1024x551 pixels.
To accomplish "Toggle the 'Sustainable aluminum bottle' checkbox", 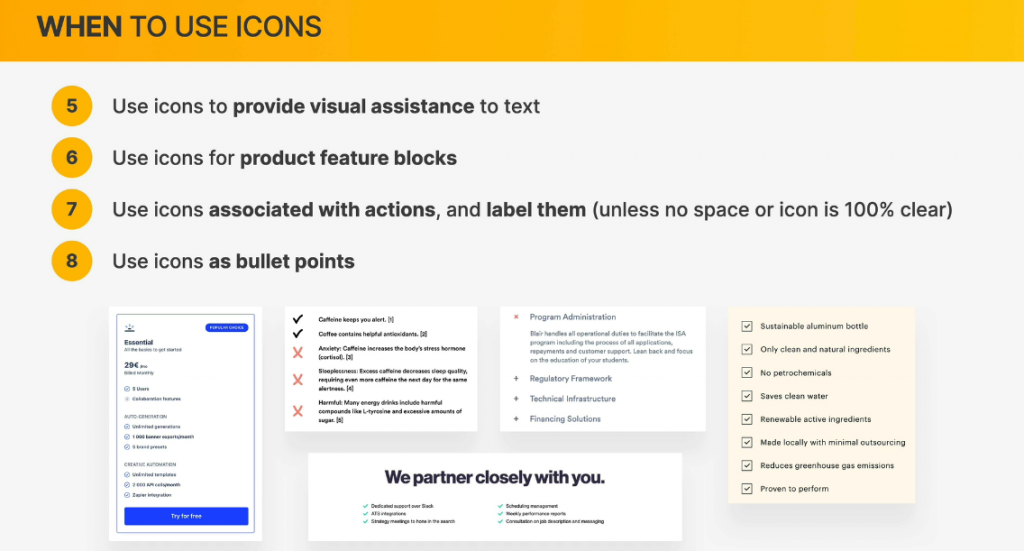I will [x=746, y=326].
